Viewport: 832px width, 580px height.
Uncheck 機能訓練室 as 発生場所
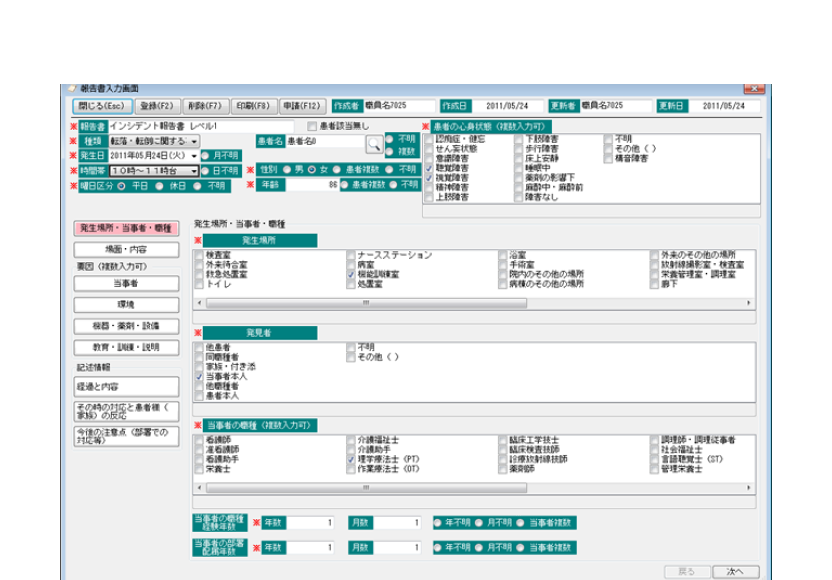(x=351, y=275)
